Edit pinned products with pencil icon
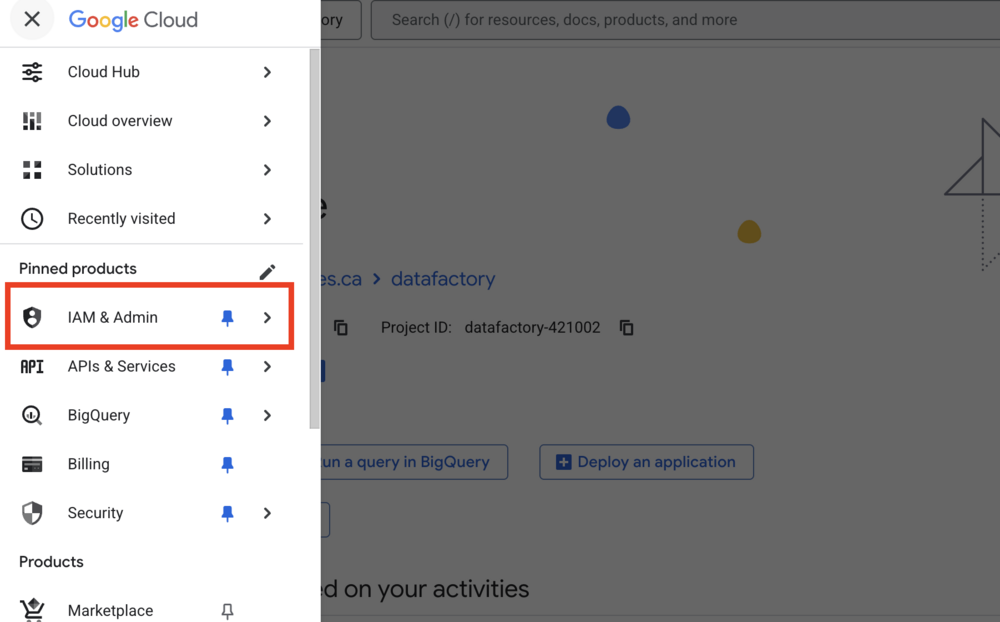The width and height of the screenshot is (1000, 622). tap(267, 272)
